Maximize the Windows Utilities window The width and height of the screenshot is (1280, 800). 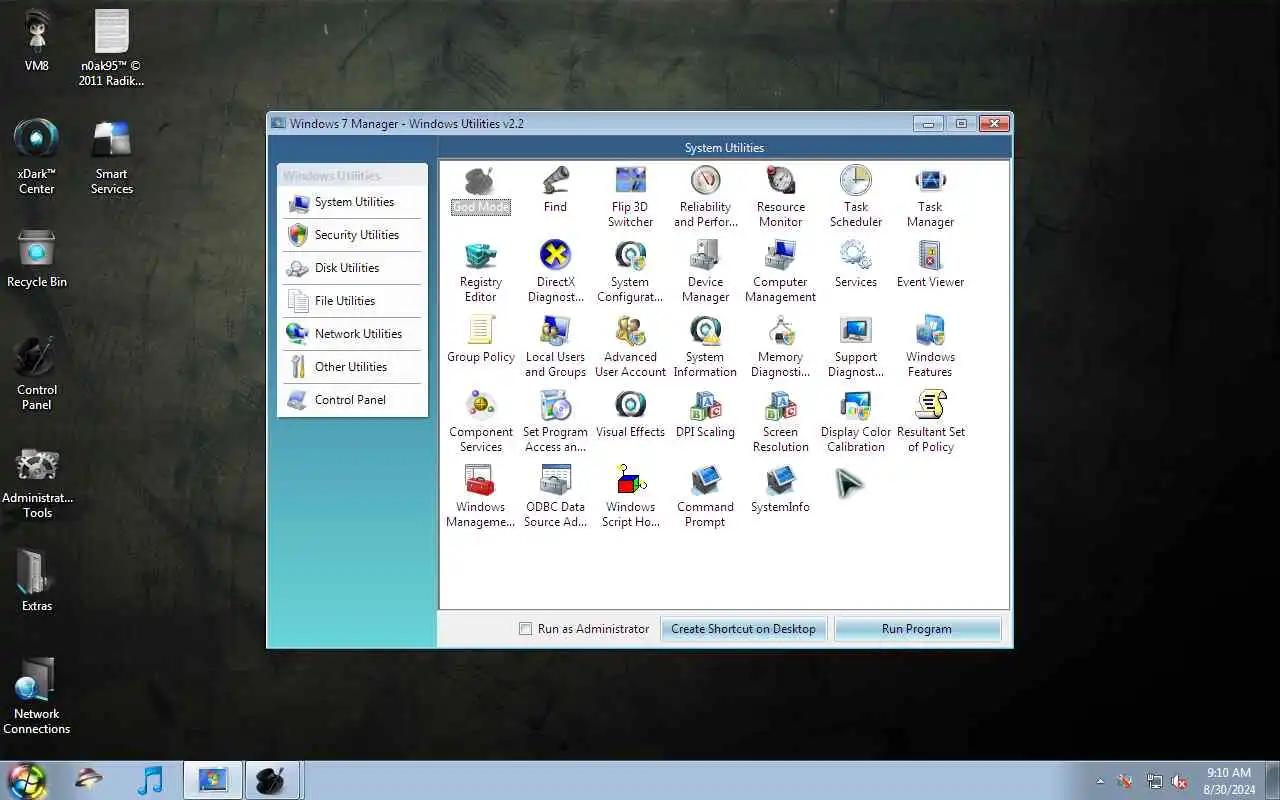pos(961,124)
